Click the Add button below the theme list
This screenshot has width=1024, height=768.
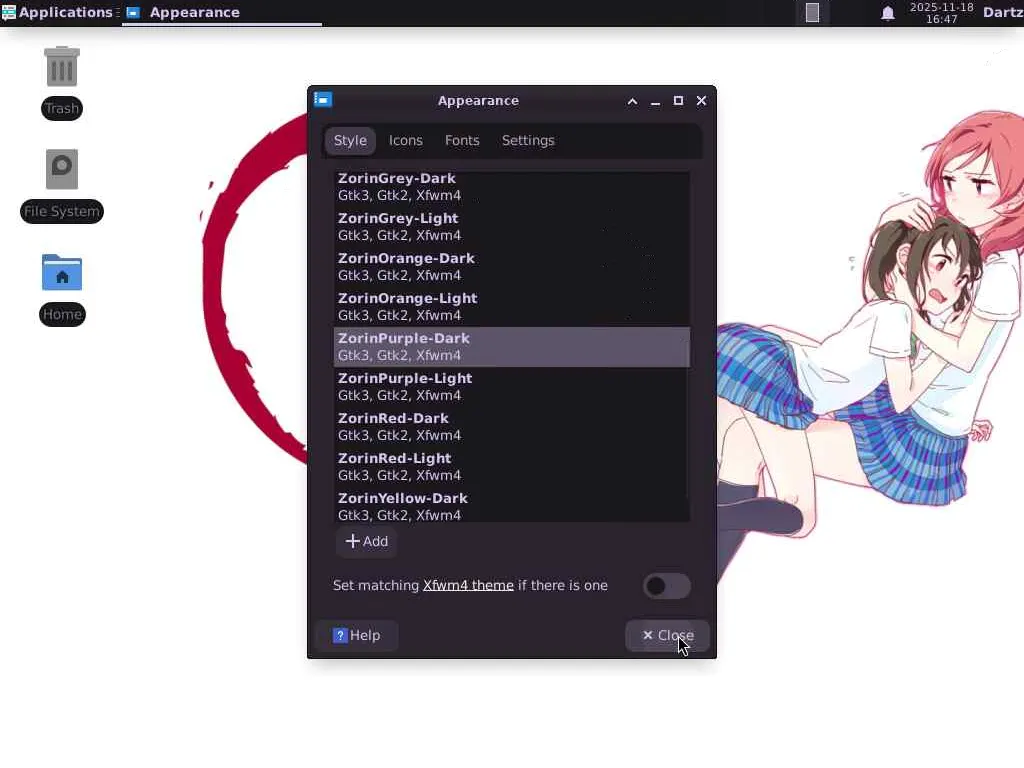(366, 541)
